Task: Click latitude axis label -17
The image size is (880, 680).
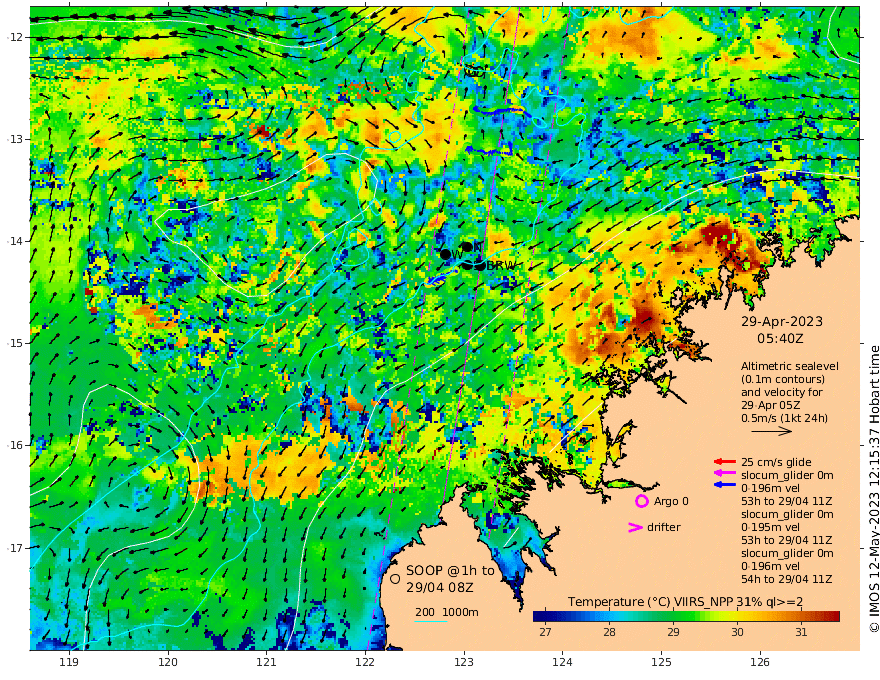Action: [15, 548]
